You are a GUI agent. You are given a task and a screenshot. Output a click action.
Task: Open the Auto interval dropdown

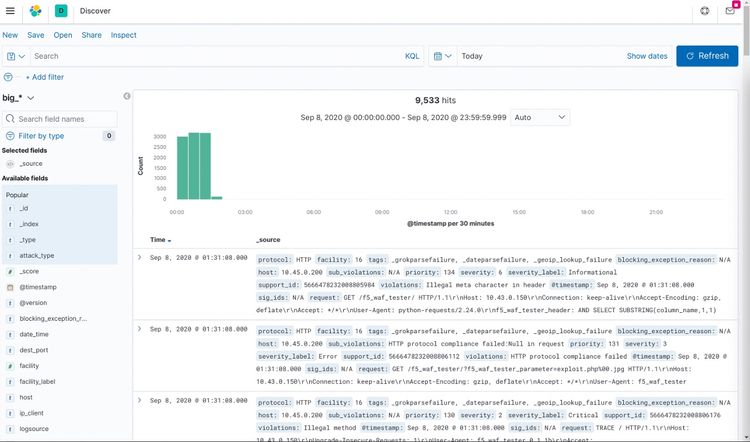(539, 117)
